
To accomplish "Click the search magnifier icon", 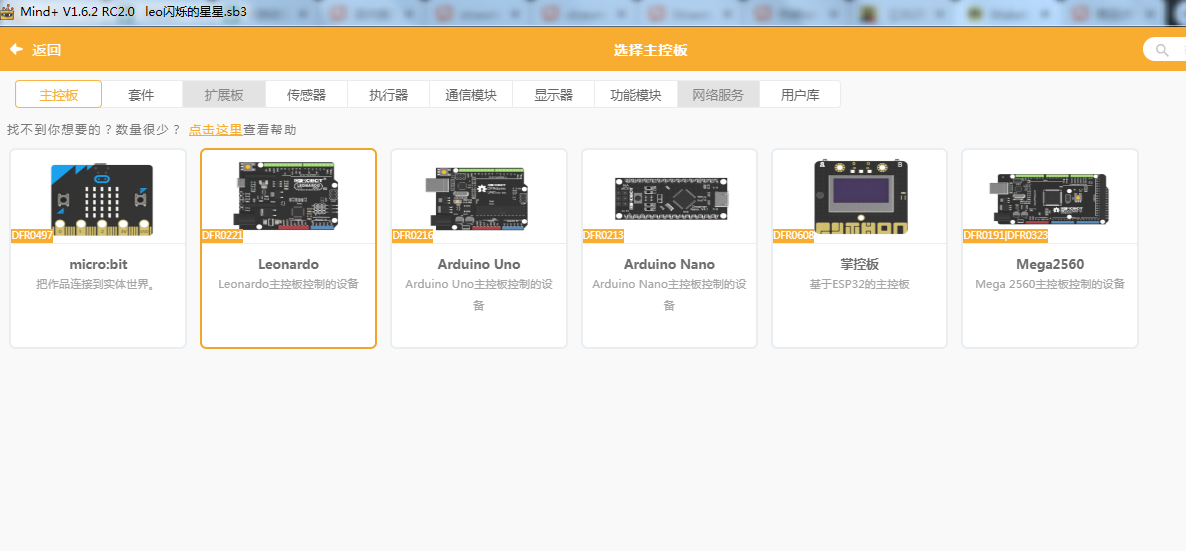I will coord(1162,50).
